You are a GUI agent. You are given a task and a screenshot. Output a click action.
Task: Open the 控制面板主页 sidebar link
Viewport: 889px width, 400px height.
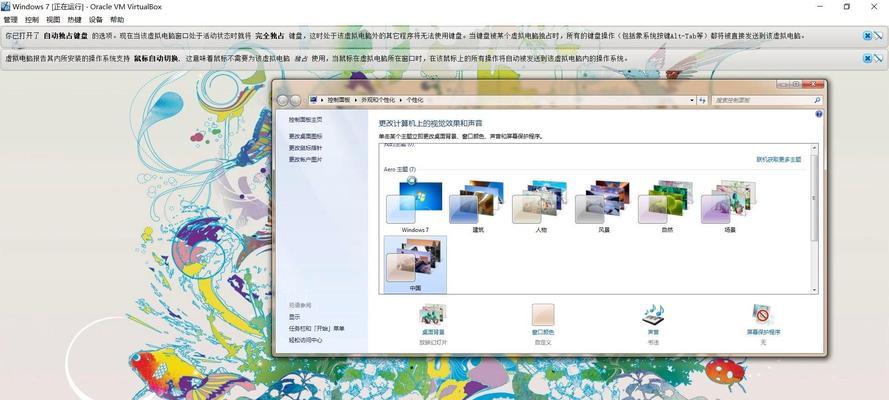(x=305, y=120)
